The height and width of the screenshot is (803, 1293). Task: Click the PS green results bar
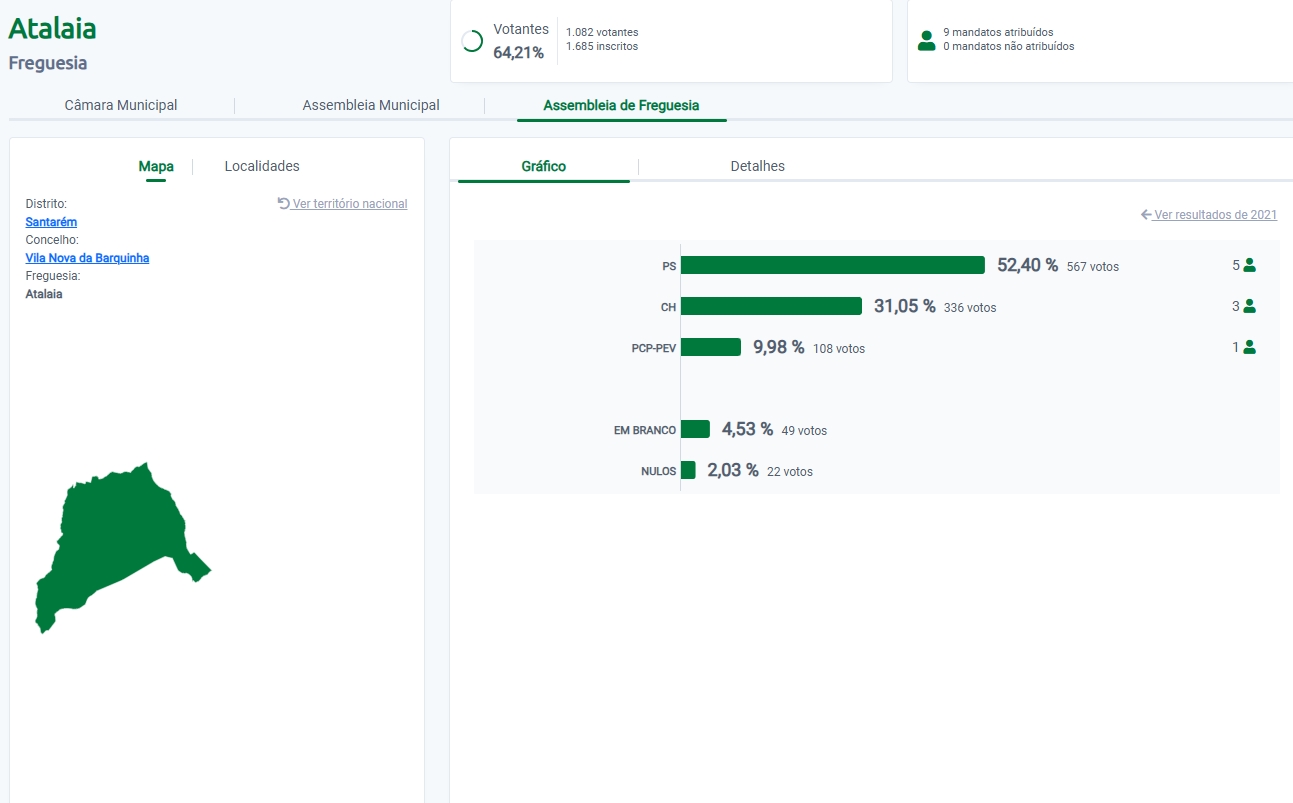click(832, 265)
